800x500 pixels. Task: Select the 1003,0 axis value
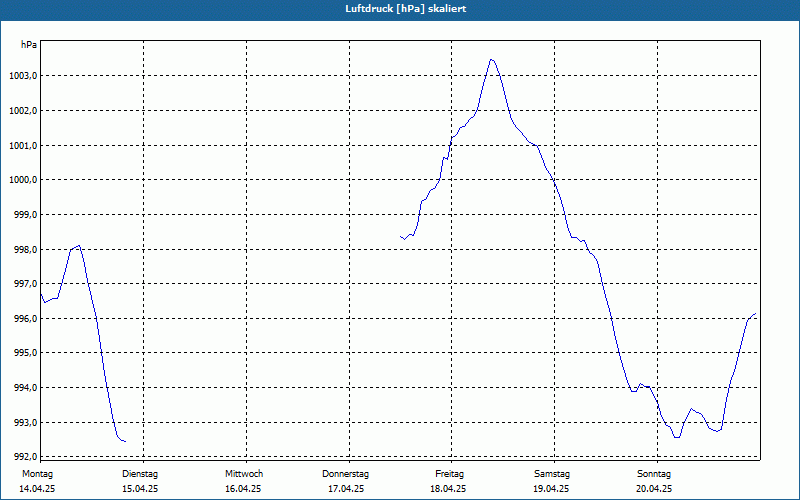click(x=23, y=76)
